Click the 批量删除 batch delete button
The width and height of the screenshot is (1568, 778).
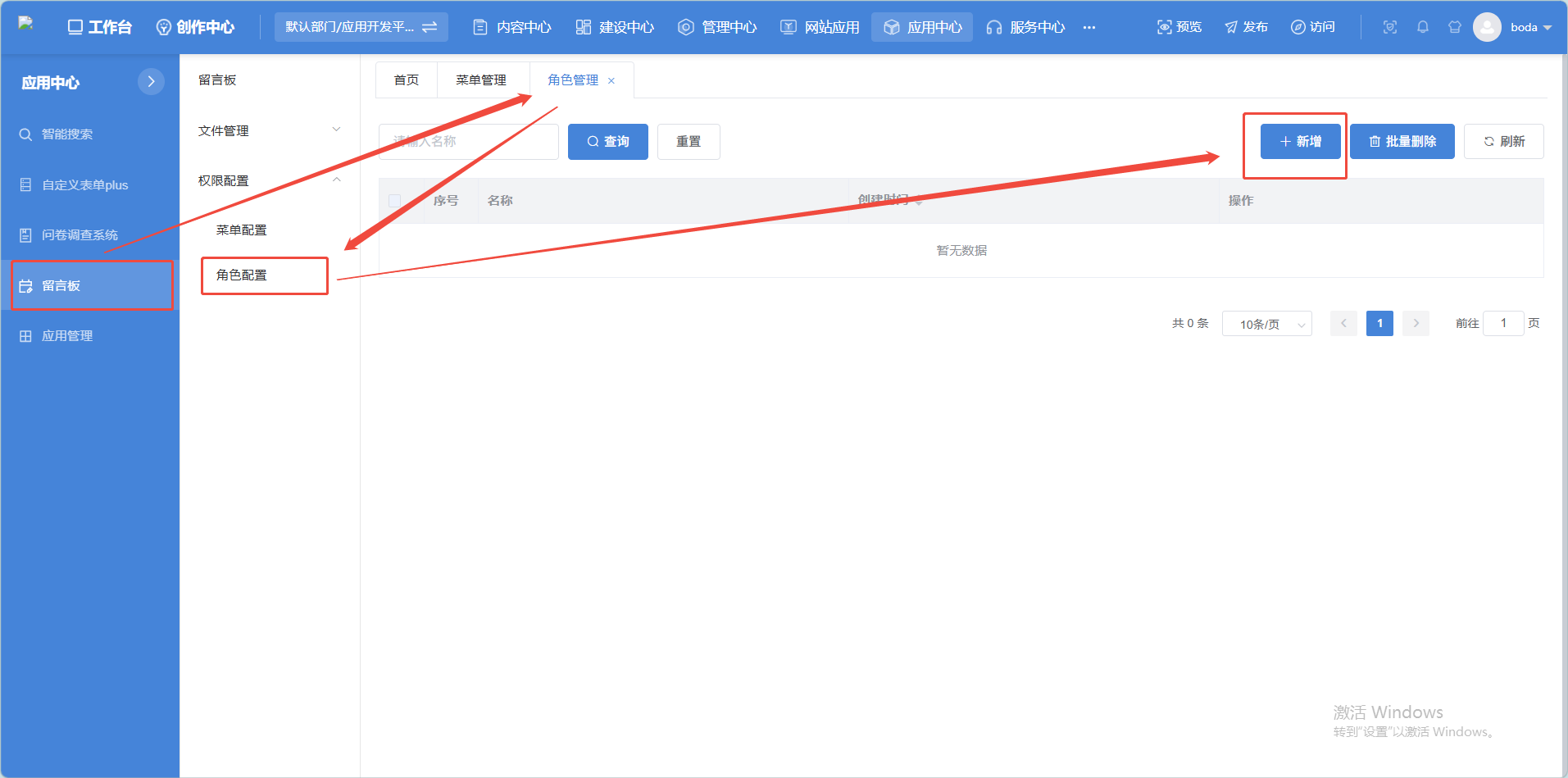(1402, 142)
